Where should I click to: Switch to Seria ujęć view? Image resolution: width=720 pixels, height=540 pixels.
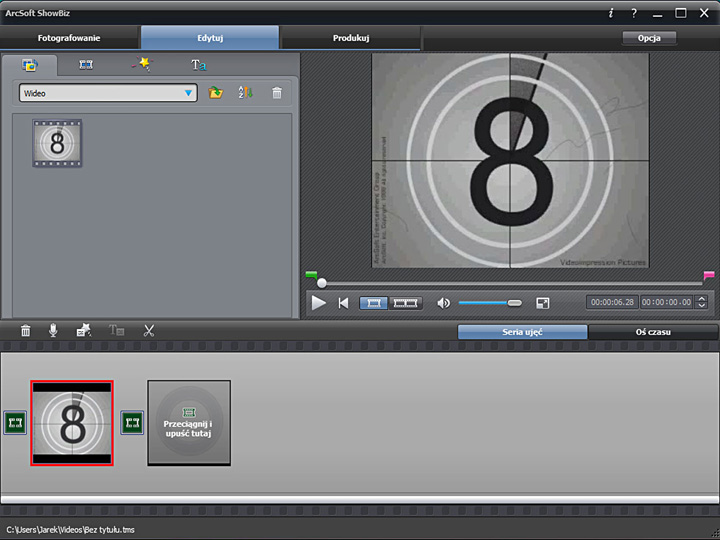(x=523, y=332)
